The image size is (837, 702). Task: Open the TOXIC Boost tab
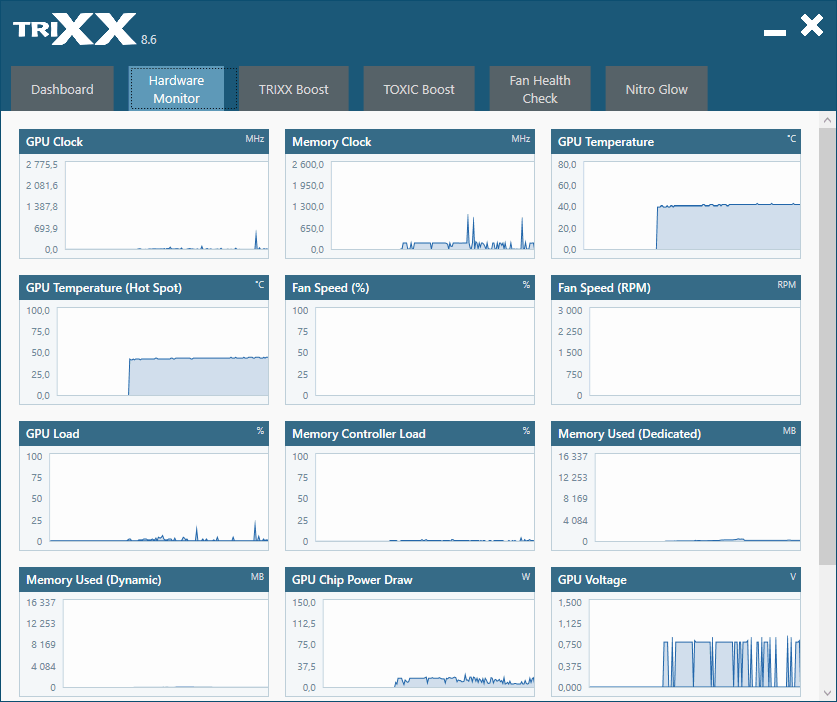pos(418,89)
